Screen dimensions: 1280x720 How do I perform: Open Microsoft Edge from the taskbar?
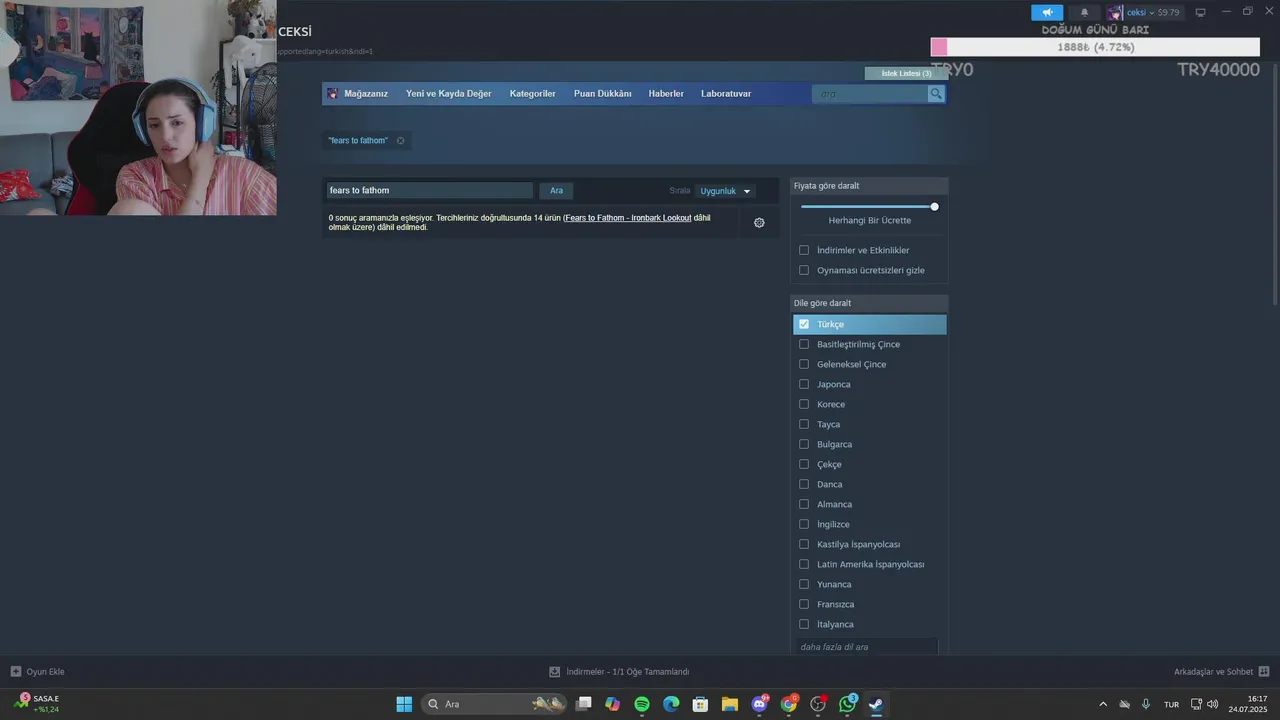tap(671, 704)
